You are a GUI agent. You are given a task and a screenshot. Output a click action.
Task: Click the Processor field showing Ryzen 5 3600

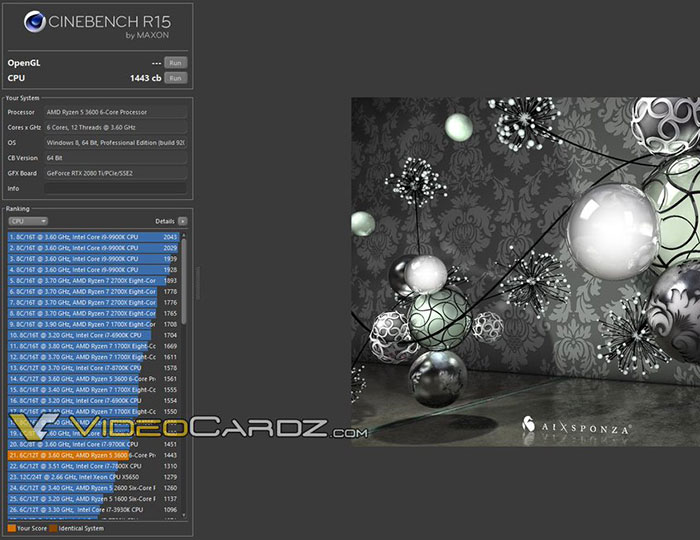(x=116, y=112)
